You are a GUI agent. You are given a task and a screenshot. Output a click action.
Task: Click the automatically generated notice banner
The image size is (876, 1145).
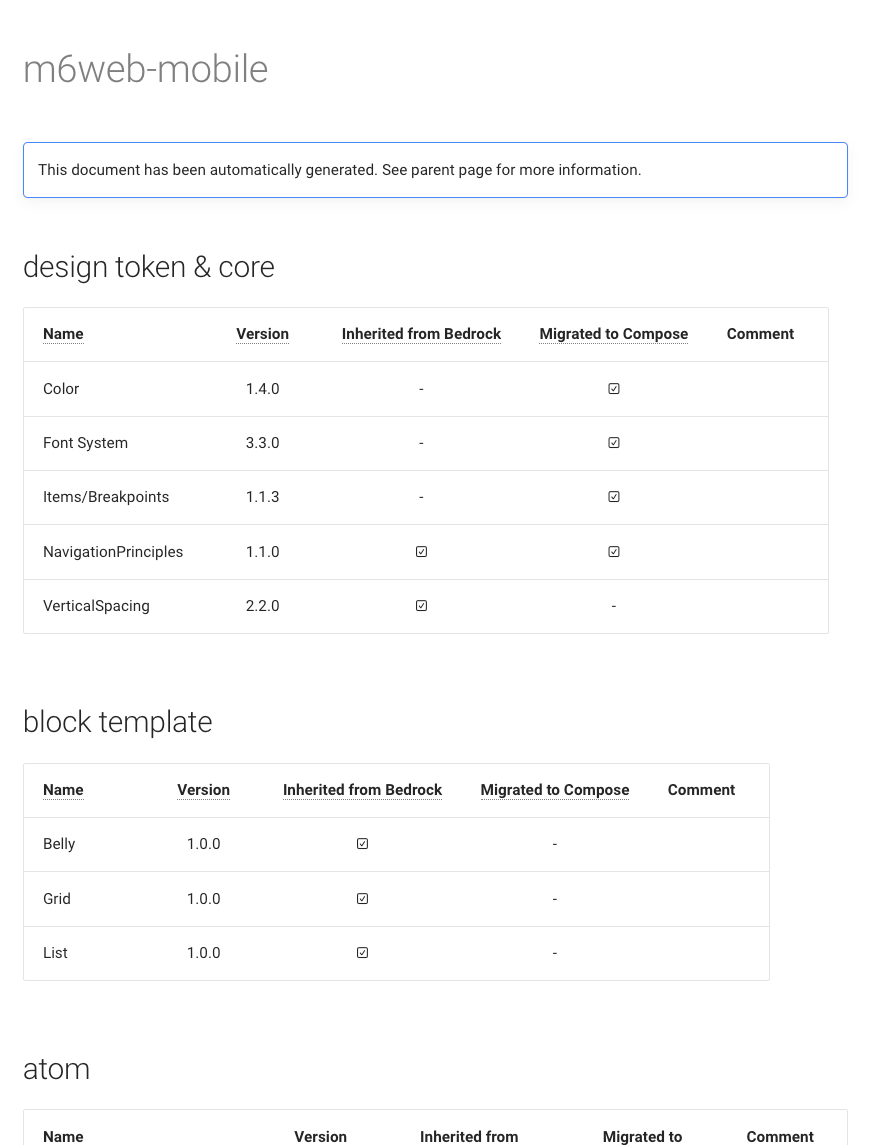(339, 170)
